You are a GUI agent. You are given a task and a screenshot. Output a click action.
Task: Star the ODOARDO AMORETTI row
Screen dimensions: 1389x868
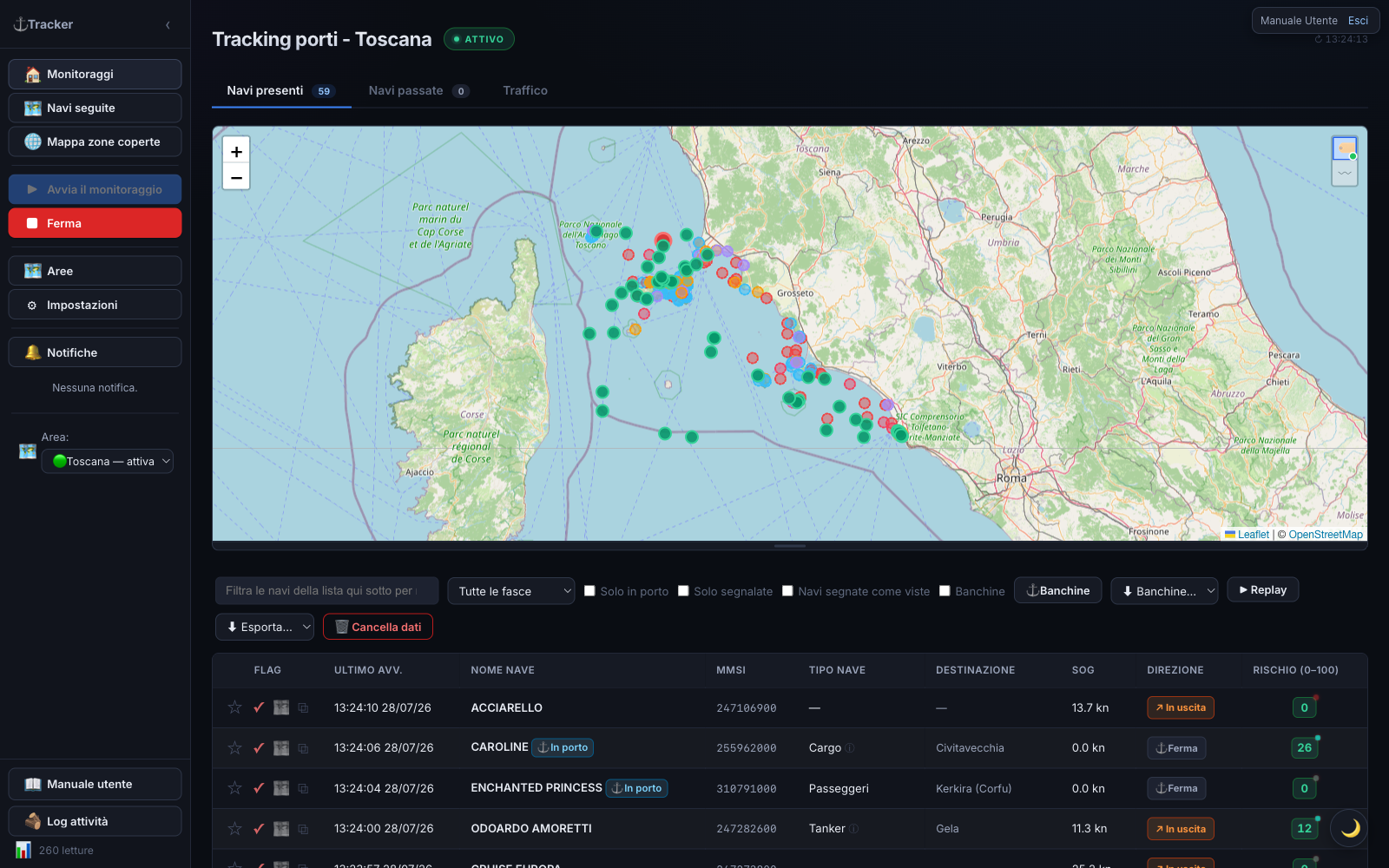234,828
